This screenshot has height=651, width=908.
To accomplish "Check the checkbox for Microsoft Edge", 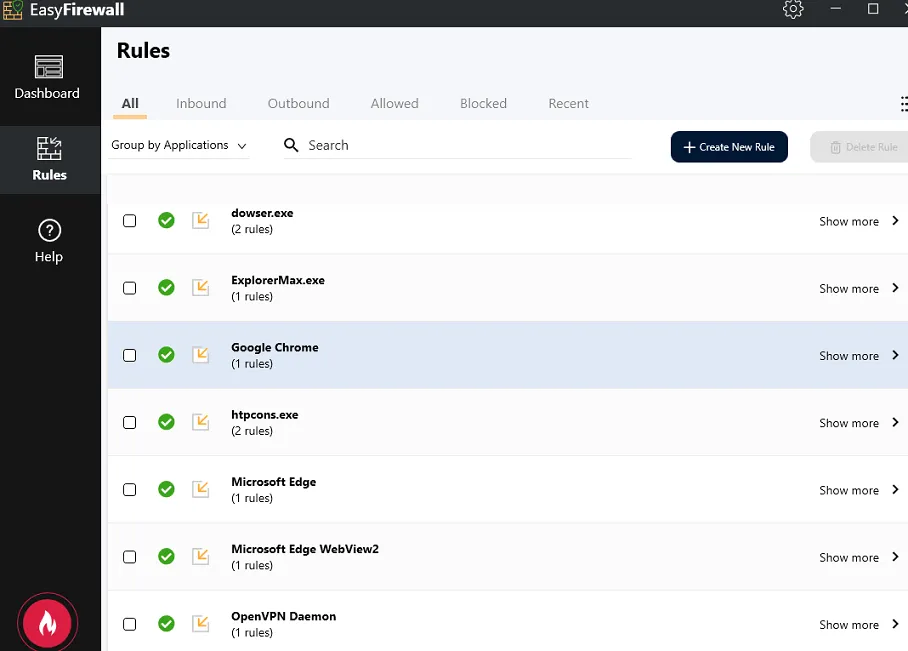I will click(129, 489).
